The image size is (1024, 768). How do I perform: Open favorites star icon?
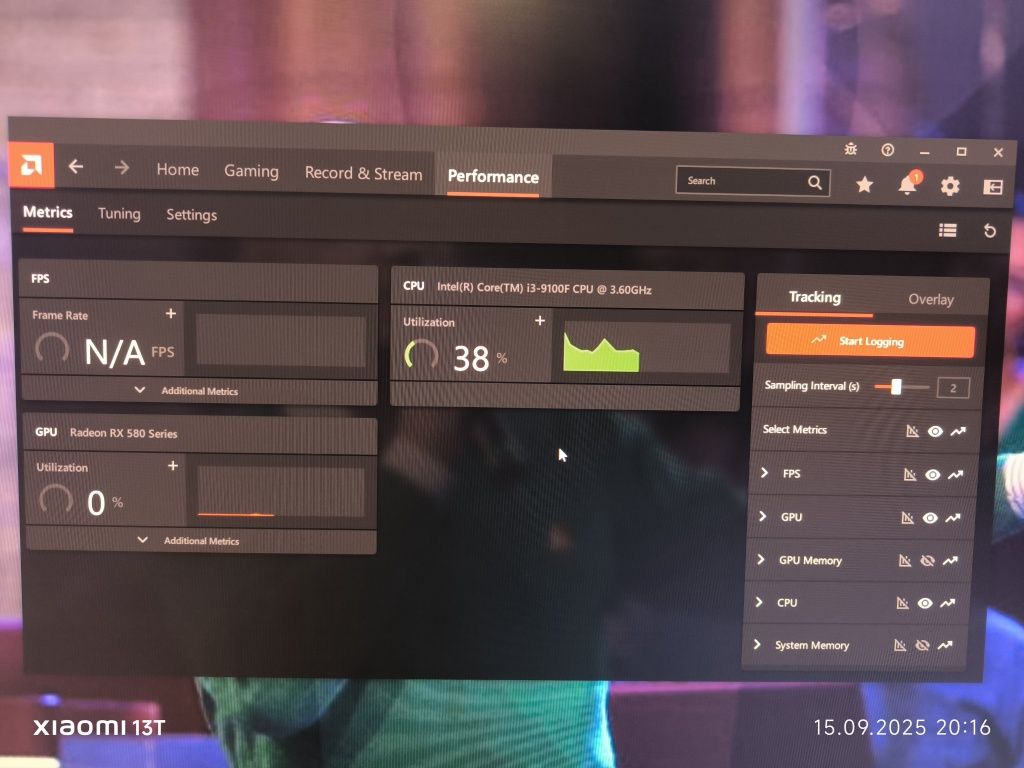point(865,185)
